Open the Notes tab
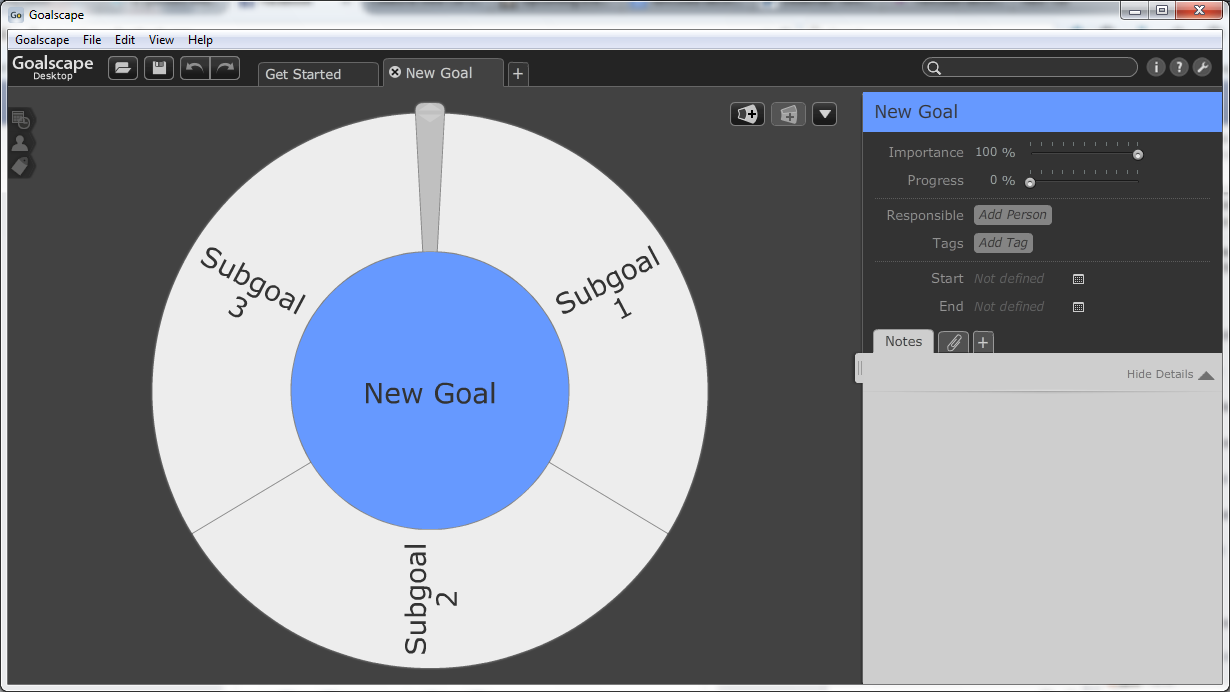 tap(903, 341)
